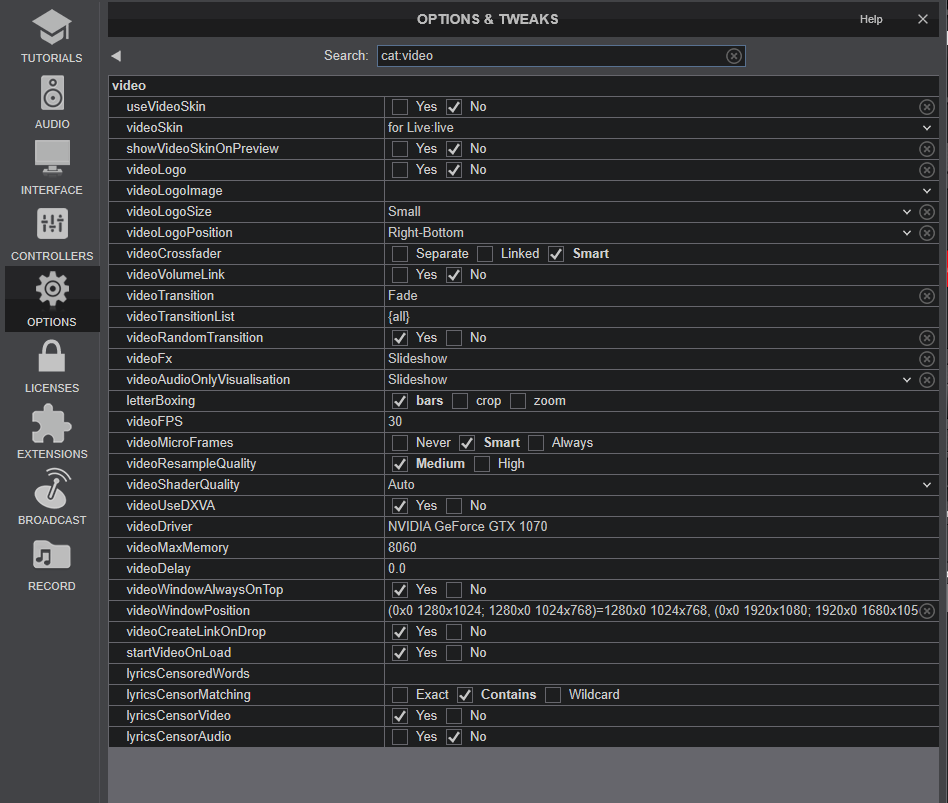Click the videoFPS value field
Screen dimensions: 948x803
(650, 422)
